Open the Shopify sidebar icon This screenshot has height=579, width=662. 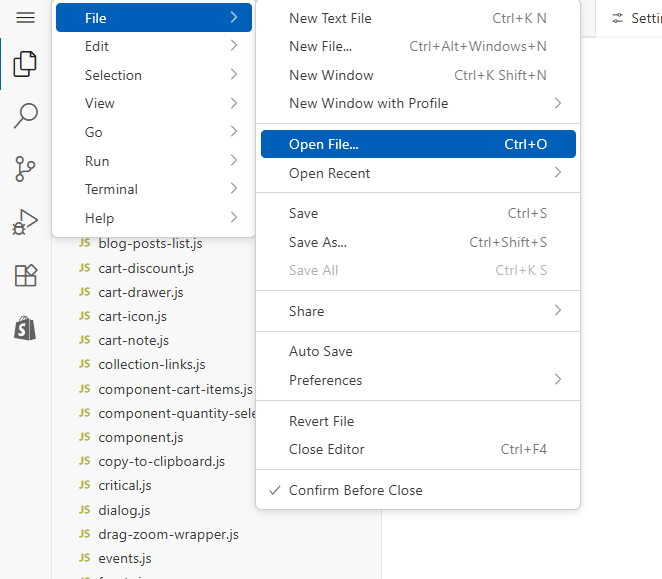point(26,328)
